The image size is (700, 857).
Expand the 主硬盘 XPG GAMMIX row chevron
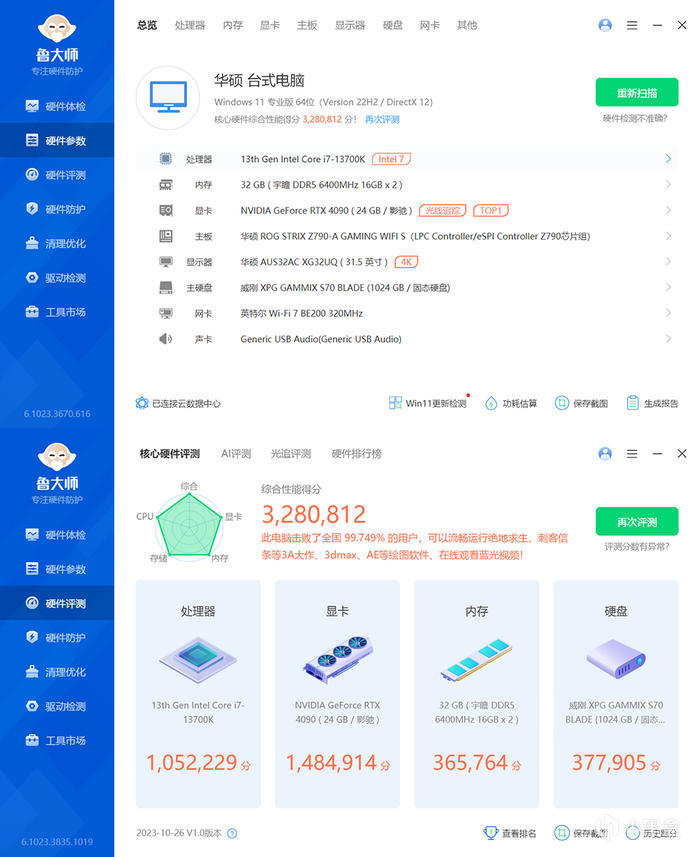pos(668,287)
